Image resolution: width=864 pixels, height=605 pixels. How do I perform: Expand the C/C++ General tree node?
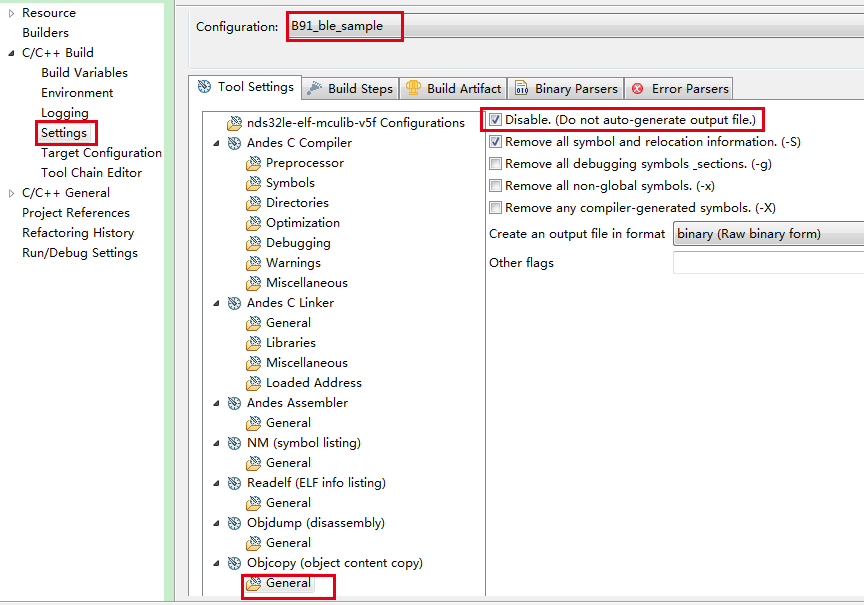11,193
